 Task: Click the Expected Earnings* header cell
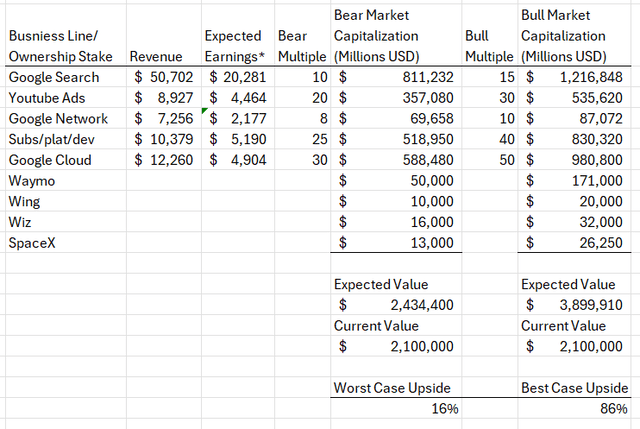click(238, 36)
